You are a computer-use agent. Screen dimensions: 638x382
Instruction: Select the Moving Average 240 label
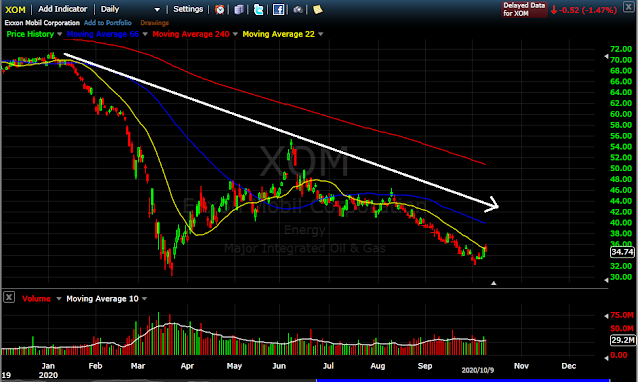tap(191, 34)
